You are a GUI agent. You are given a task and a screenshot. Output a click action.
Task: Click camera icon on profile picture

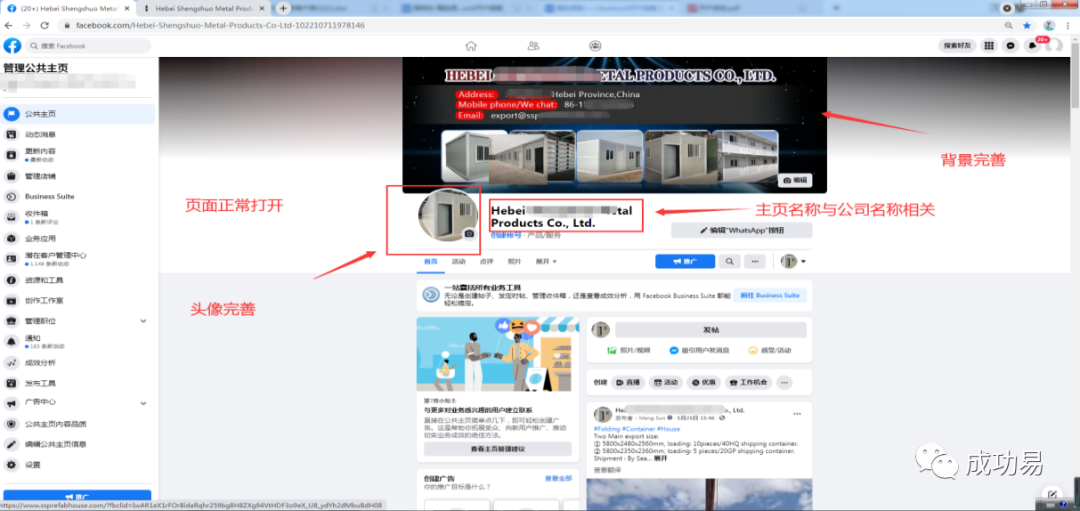tap(469, 234)
